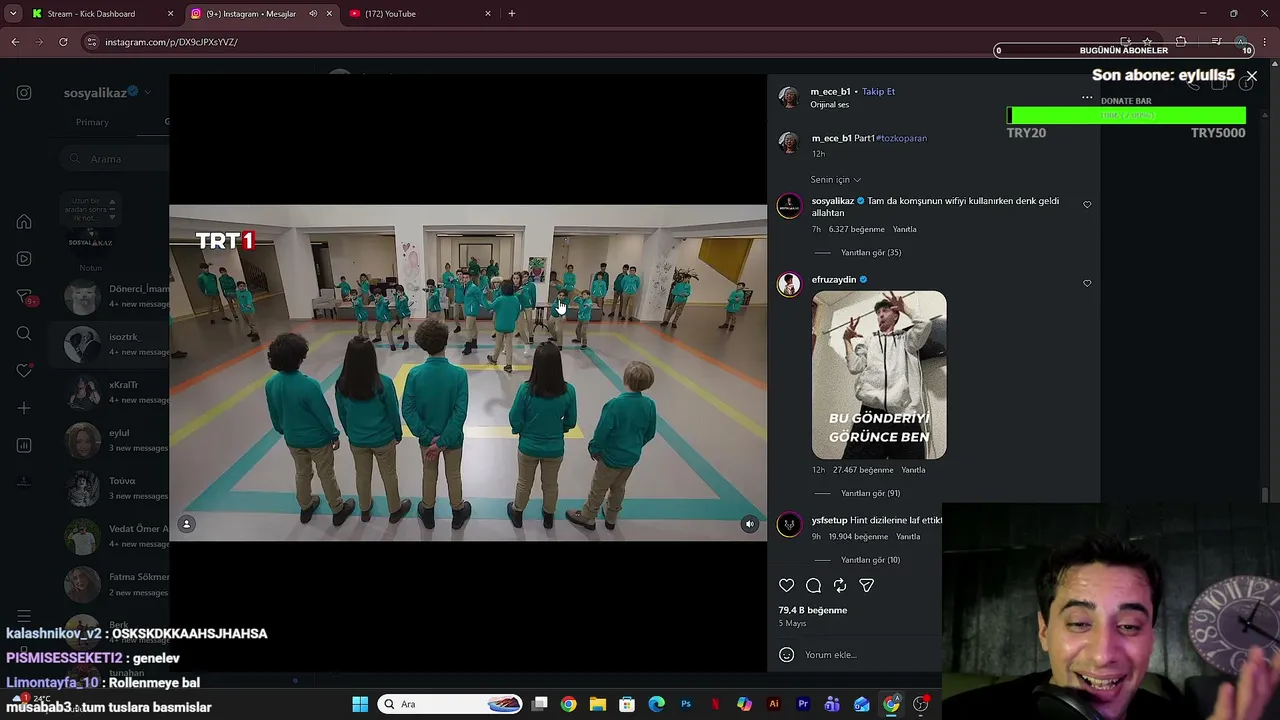Screen dimensions: 1280x720
Task: Like efruzaydin's comment
Action: (x=1087, y=284)
